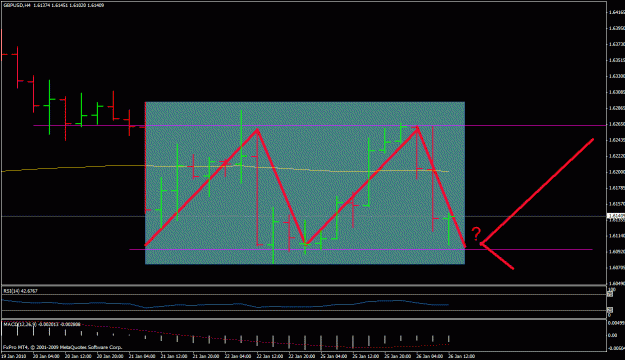Image resolution: width=625 pixels, height=360 pixels.
Task: Click the 25 Jan 20:00 time label
Action: (397, 356)
